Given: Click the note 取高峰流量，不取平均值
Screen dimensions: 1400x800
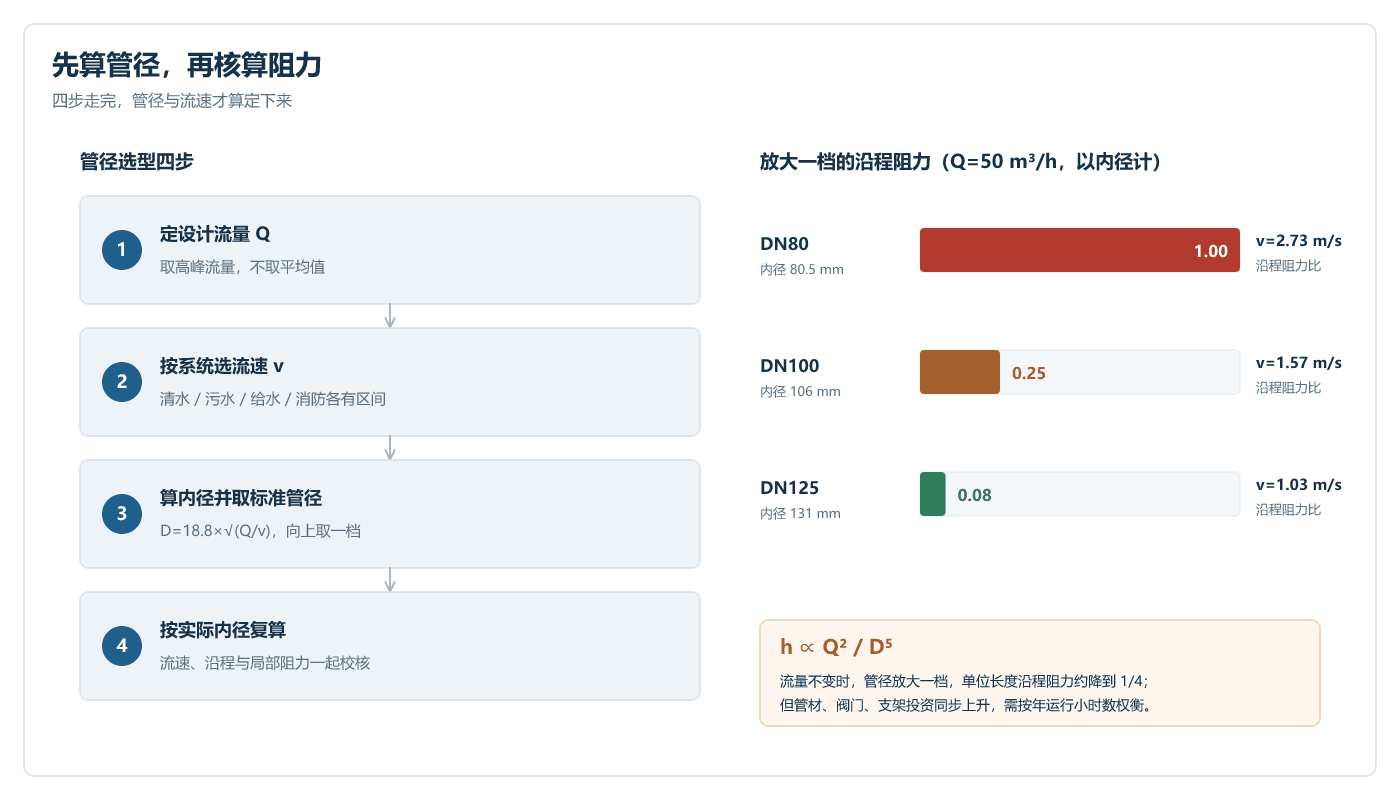Looking at the screenshot, I should [242, 267].
